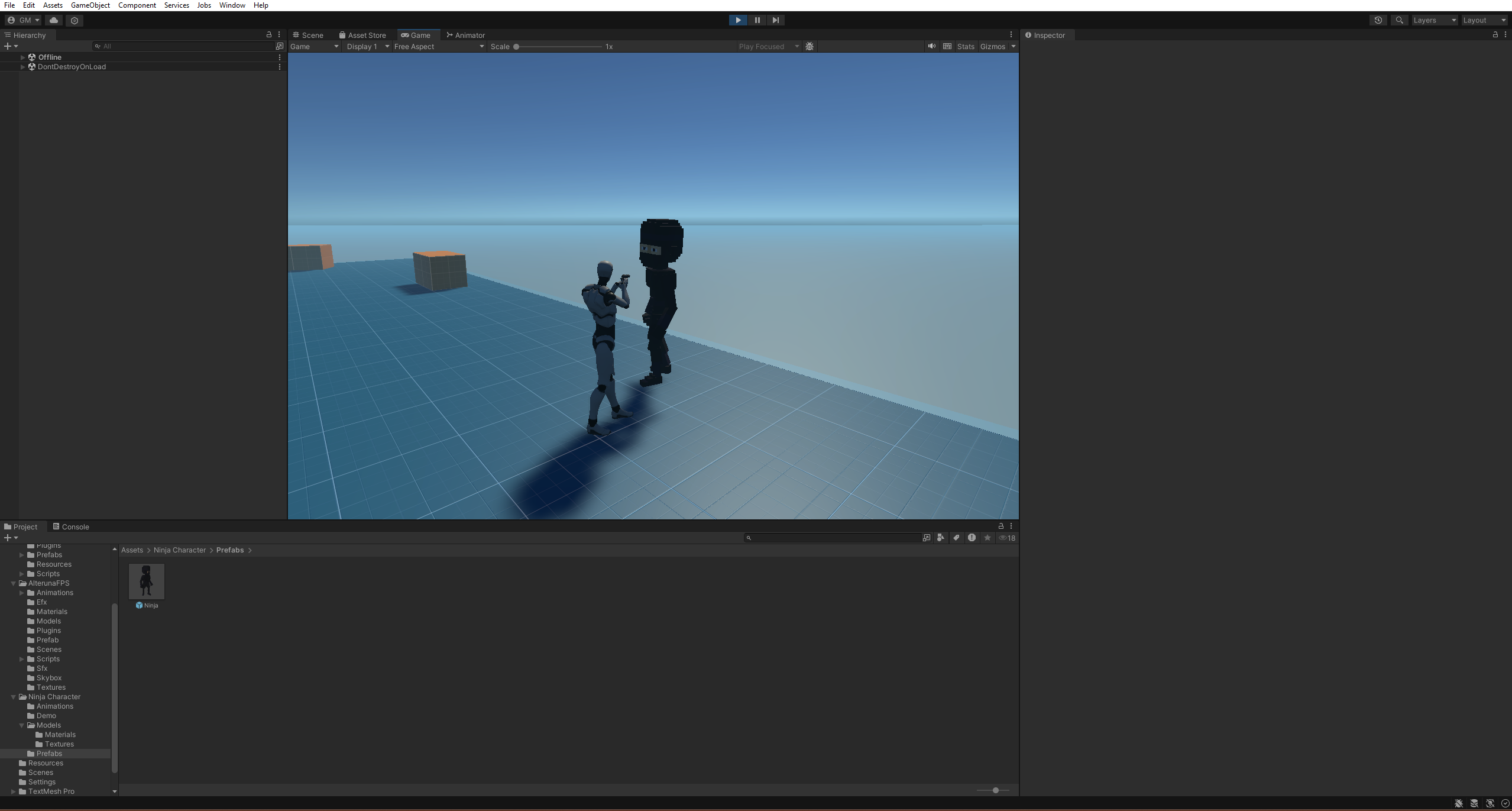
Task: Open the Game view mode dropdown
Action: [x=315, y=46]
